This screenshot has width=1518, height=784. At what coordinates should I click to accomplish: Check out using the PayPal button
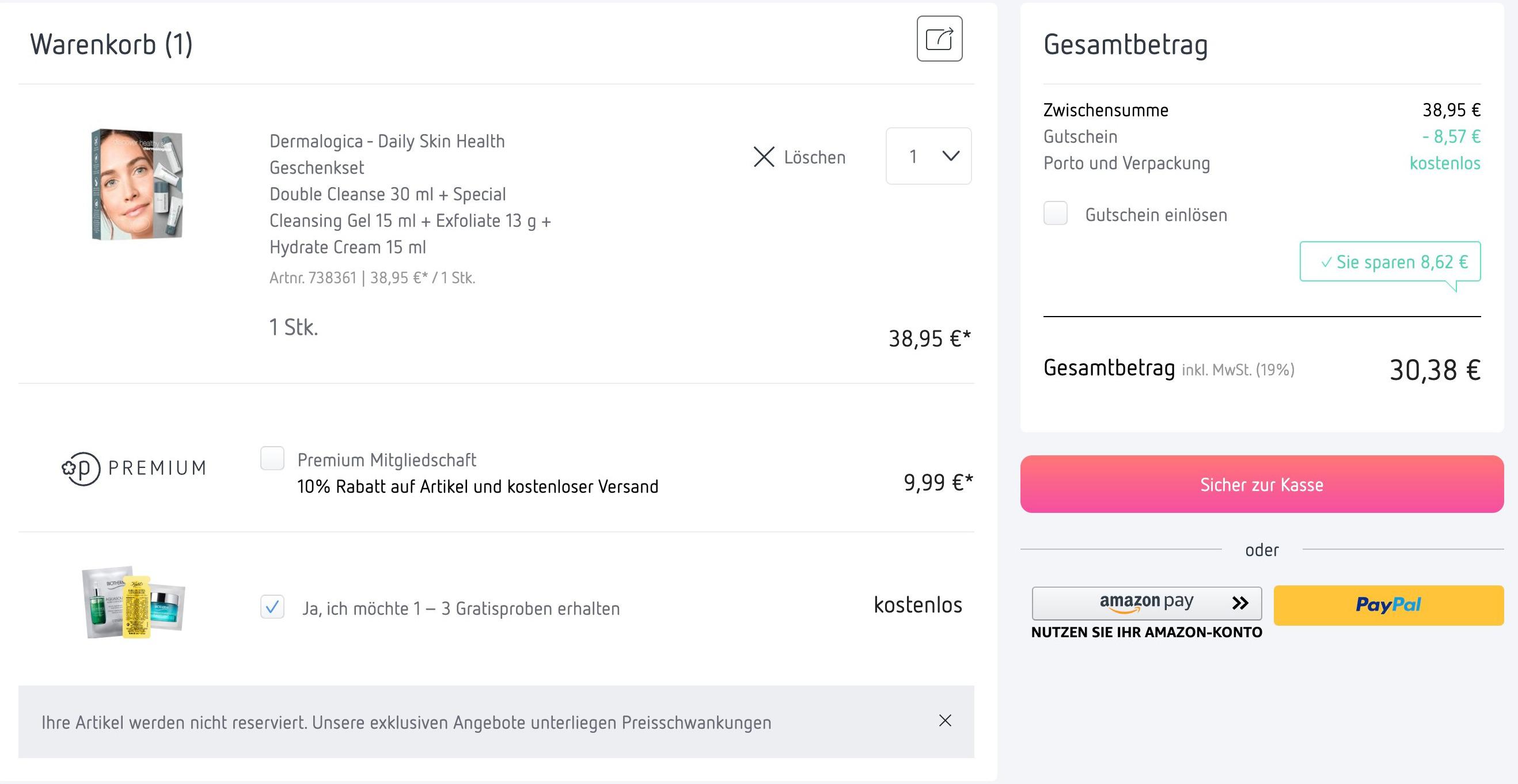coord(1389,605)
